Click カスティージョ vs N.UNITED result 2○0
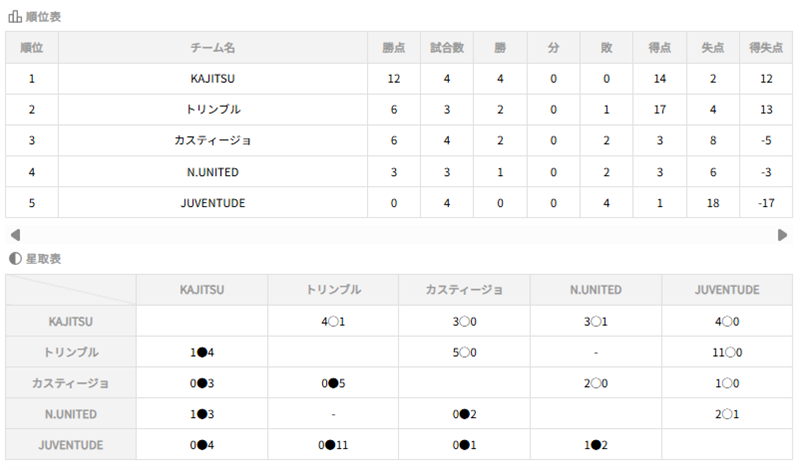 click(595, 382)
